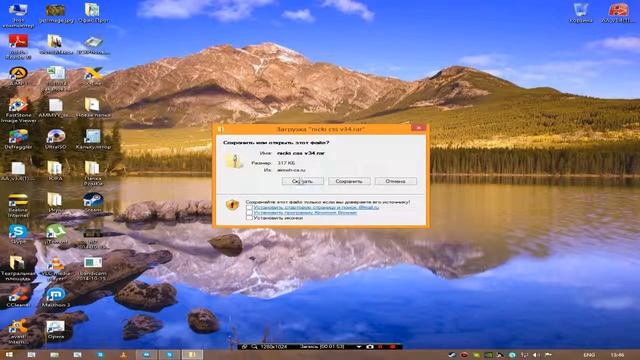Launch the UltraISO desktop shortcut

click(x=56, y=140)
